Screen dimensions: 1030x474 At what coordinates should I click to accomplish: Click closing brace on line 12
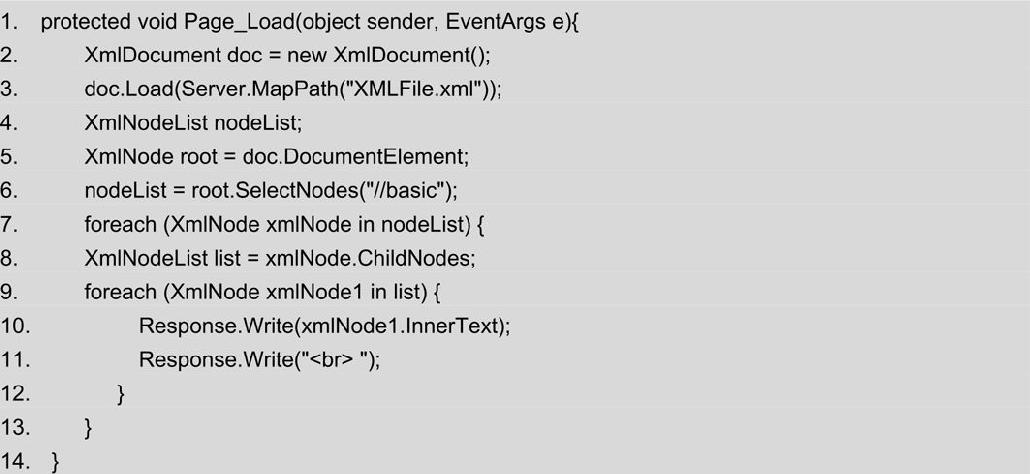coord(121,394)
